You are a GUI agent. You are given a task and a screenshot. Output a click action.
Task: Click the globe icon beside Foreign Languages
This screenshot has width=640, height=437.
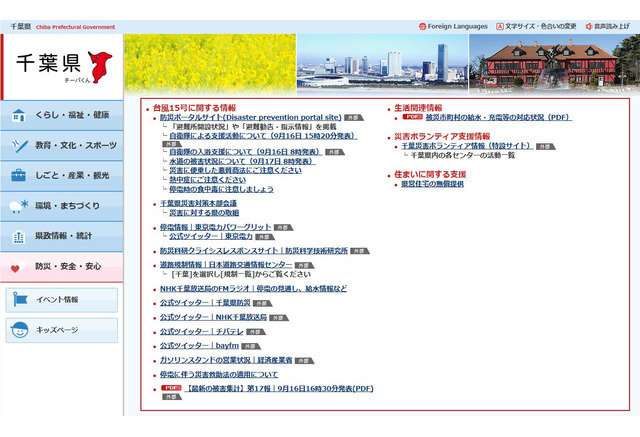click(419, 25)
